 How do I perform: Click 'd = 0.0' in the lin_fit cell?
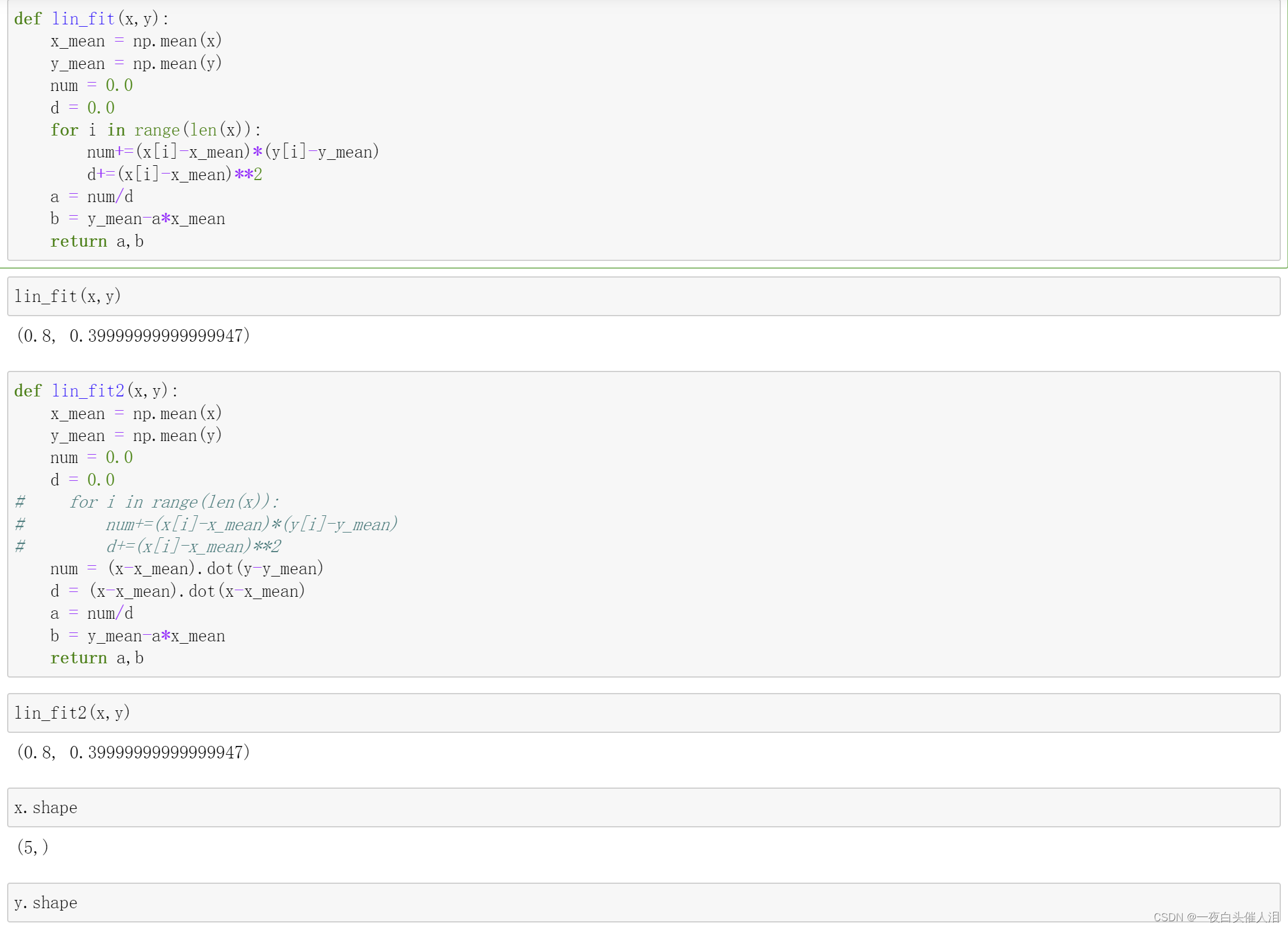[83, 108]
